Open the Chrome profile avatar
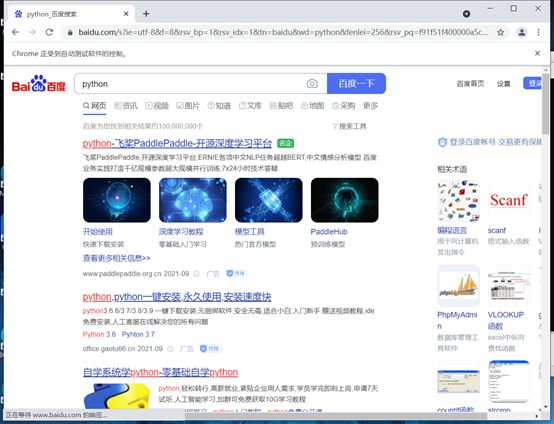554x424 pixels. point(521,33)
